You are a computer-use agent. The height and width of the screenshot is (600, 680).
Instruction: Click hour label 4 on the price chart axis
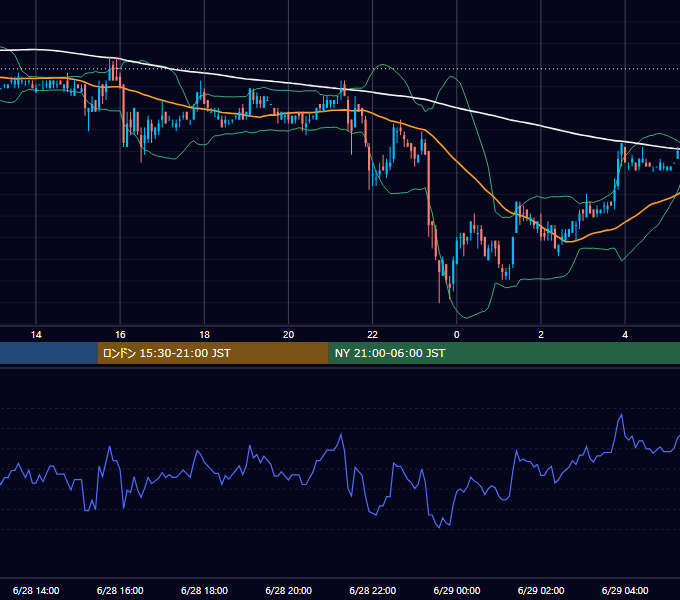pos(625,335)
